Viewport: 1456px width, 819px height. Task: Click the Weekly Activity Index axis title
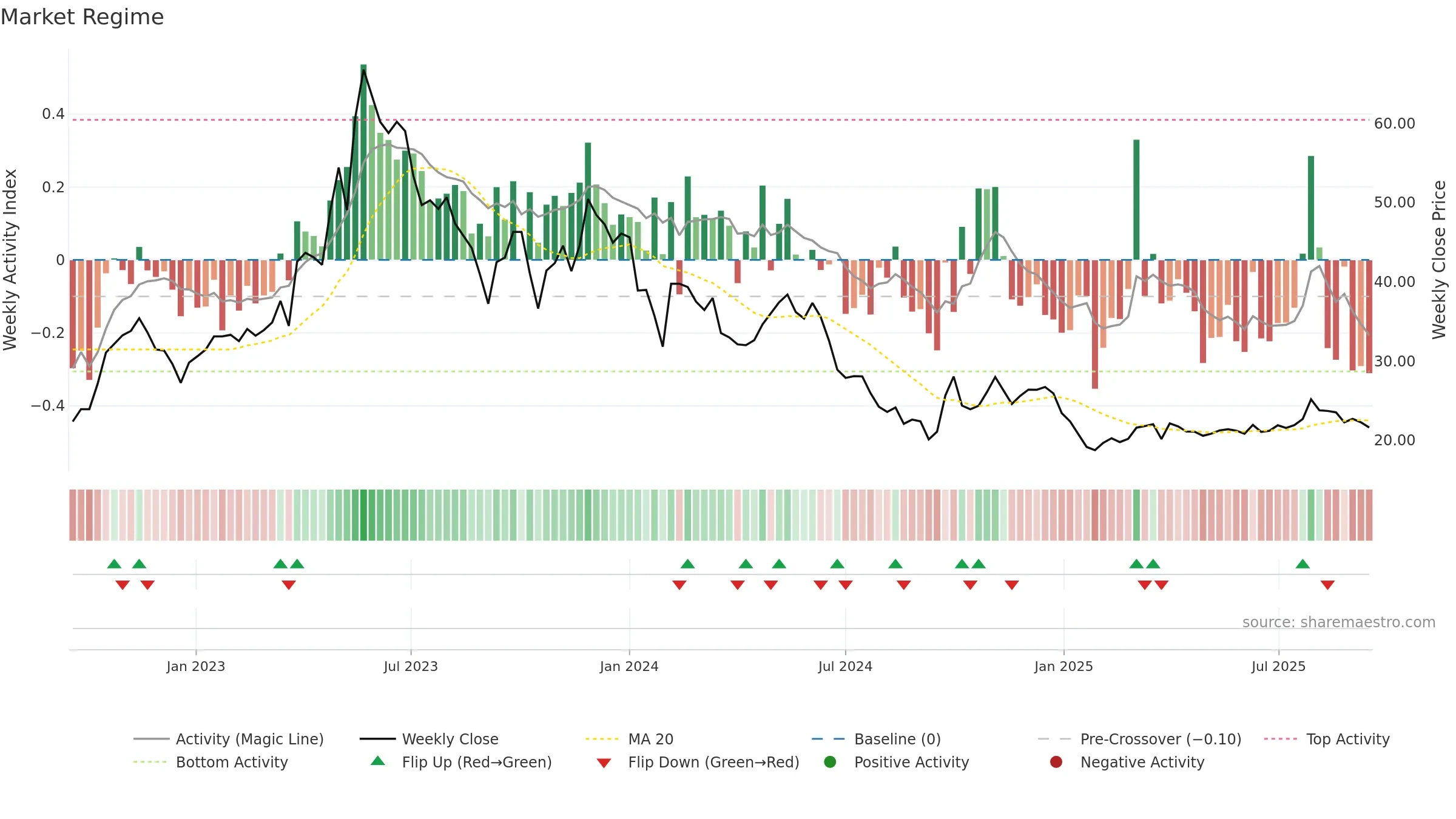click(x=10, y=260)
